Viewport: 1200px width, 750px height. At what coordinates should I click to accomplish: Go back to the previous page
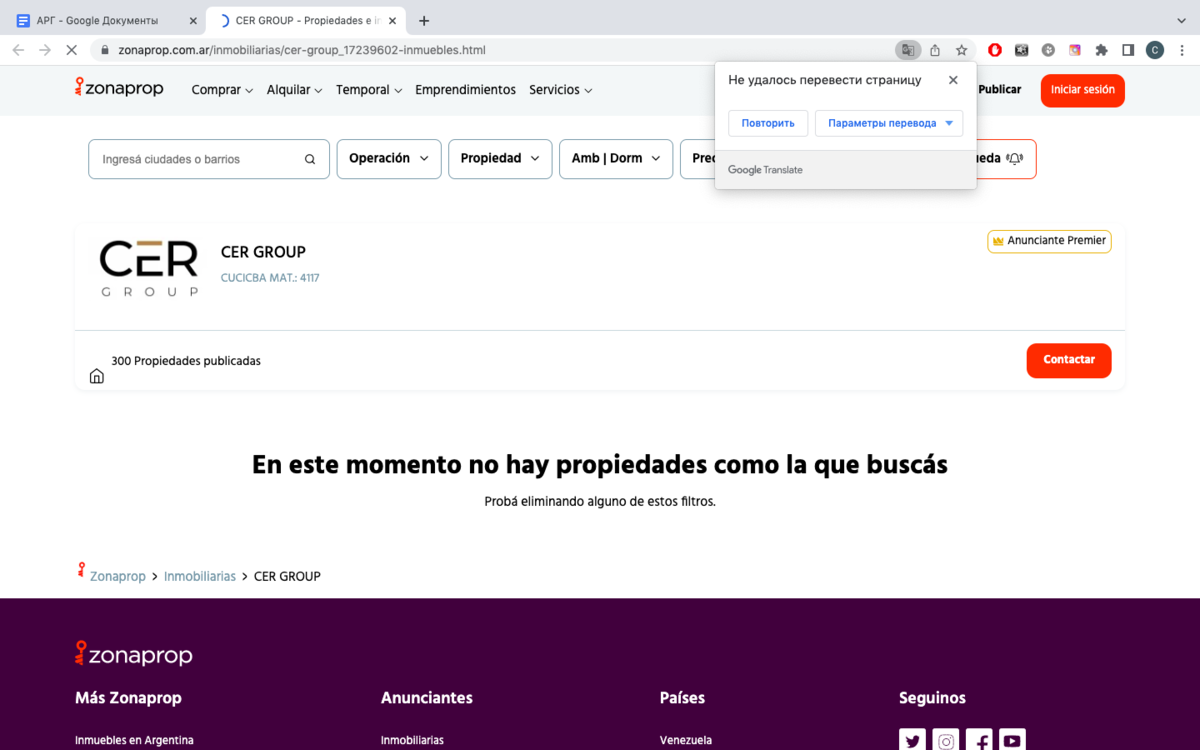tap(18, 50)
